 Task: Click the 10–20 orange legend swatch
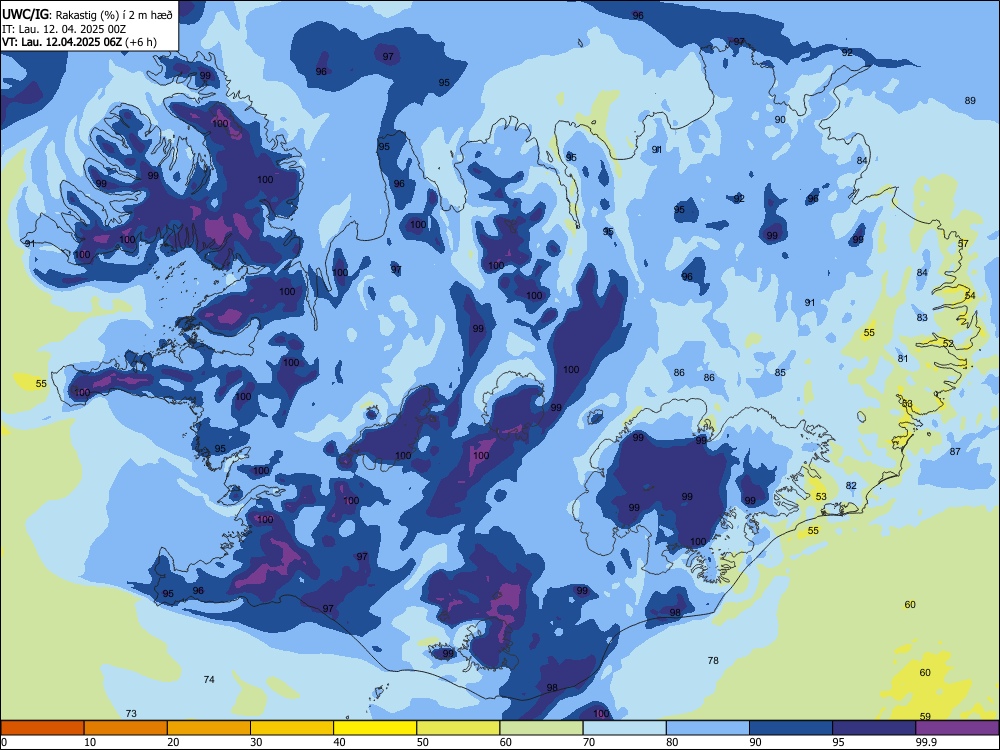click(126, 728)
